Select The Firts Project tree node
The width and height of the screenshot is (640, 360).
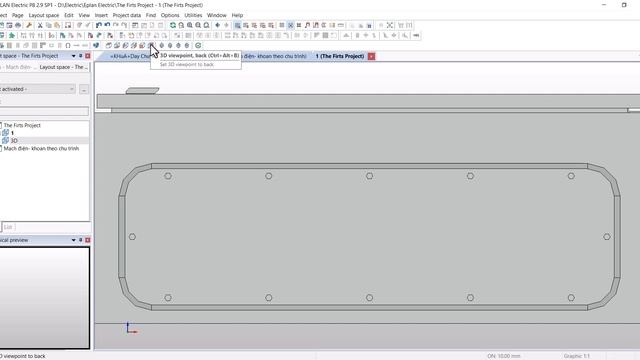[22, 125]
